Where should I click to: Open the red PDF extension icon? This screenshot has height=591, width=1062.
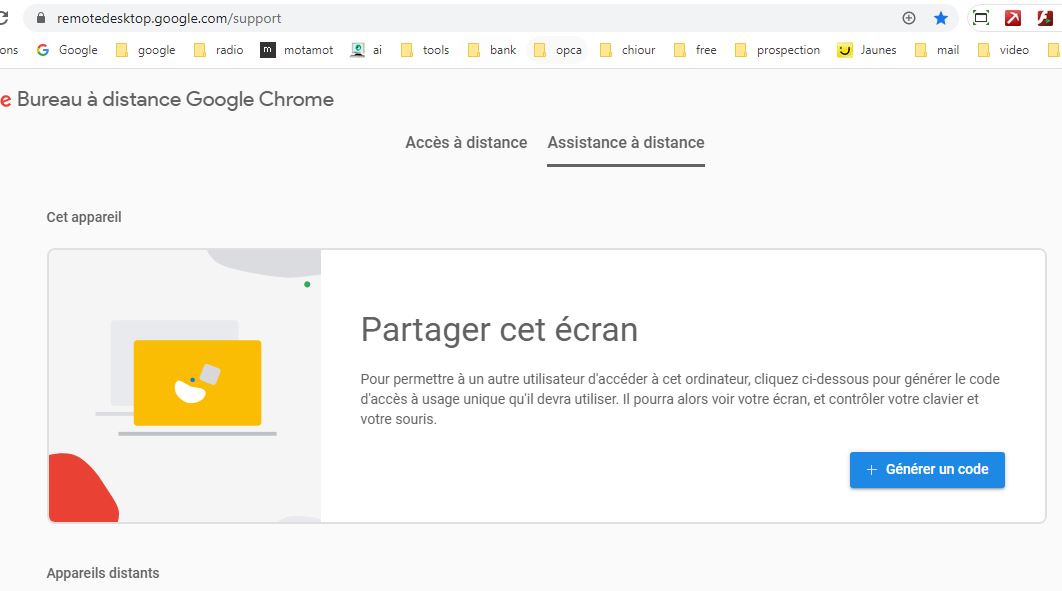click(1045, 18)
